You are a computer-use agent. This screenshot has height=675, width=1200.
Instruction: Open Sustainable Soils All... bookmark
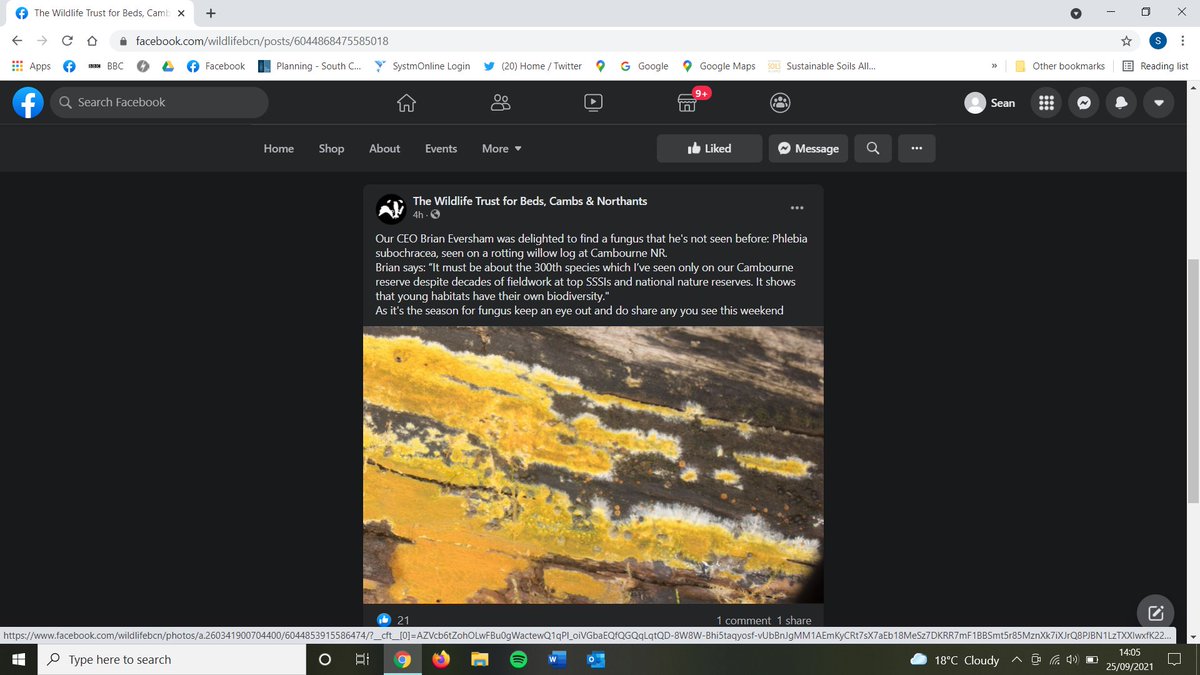(x=822, y=66)
